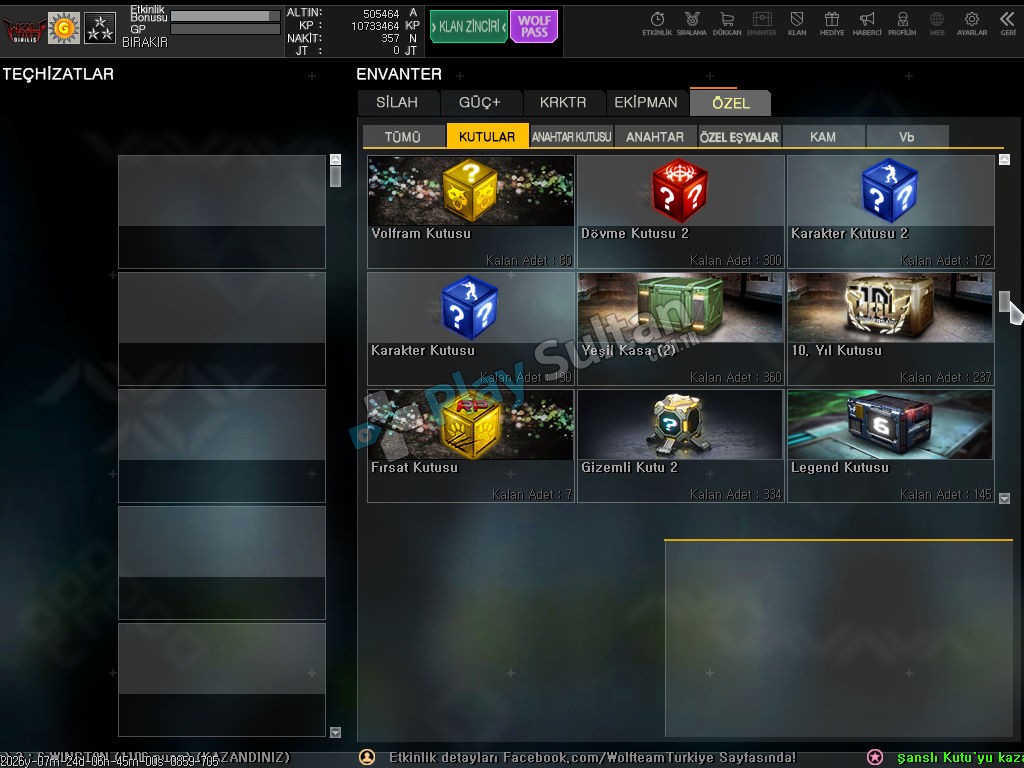Open the WOLF PASS purple button
The image size is (1024, 768).
(x=534, y=27)
